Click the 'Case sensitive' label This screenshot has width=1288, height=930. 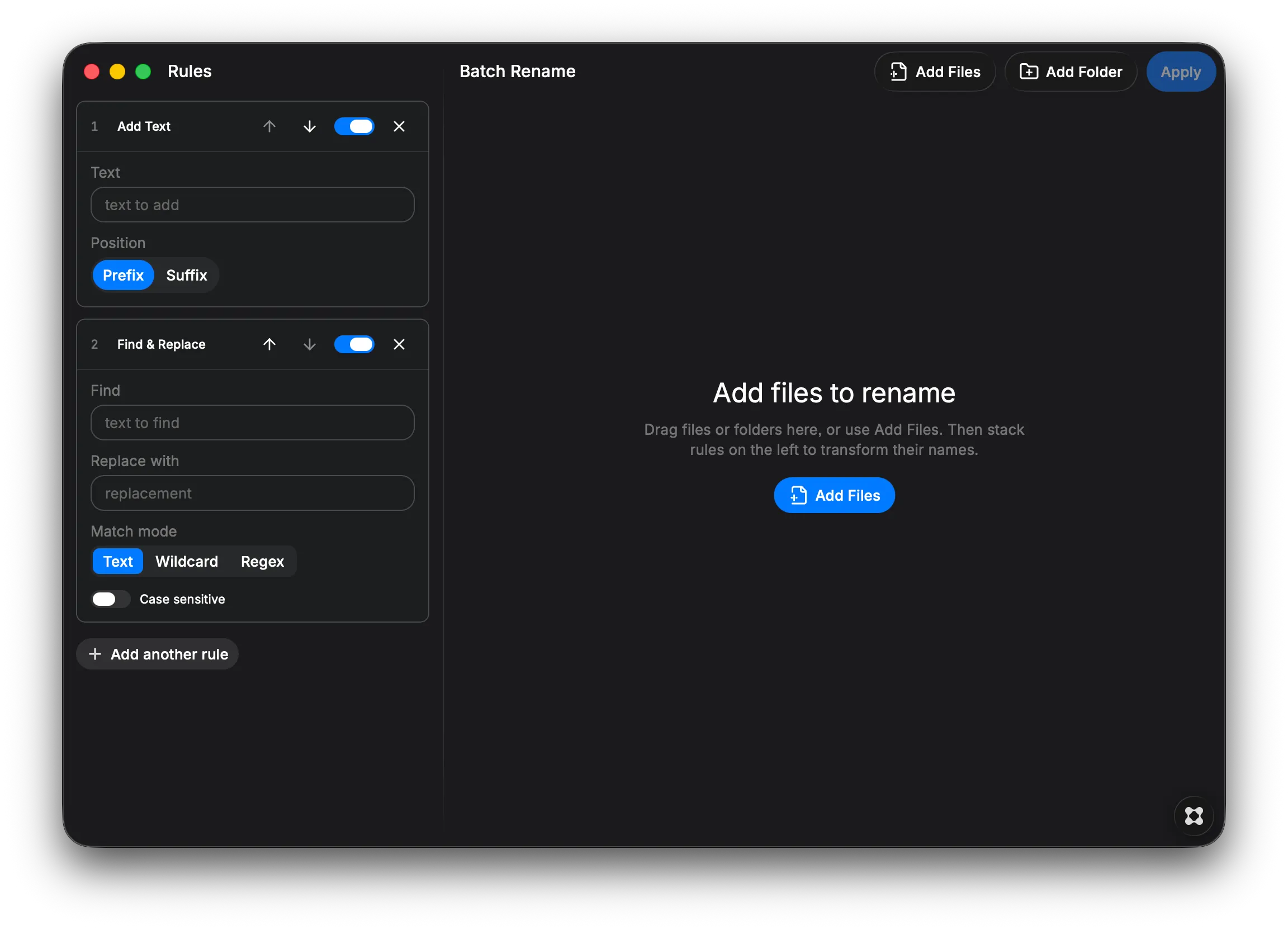tap(182, 599)
